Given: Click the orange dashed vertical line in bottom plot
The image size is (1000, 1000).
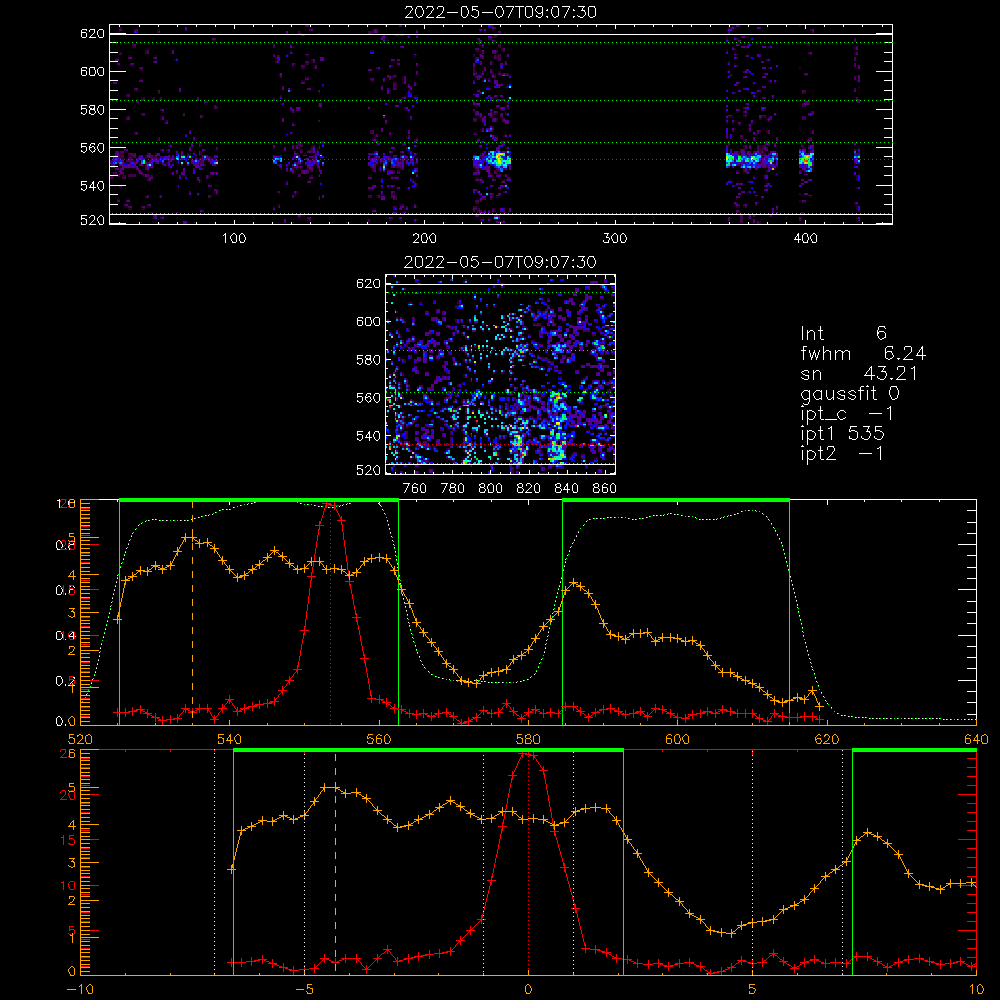Looking at the screenshot, I should [x=335, y=862].
